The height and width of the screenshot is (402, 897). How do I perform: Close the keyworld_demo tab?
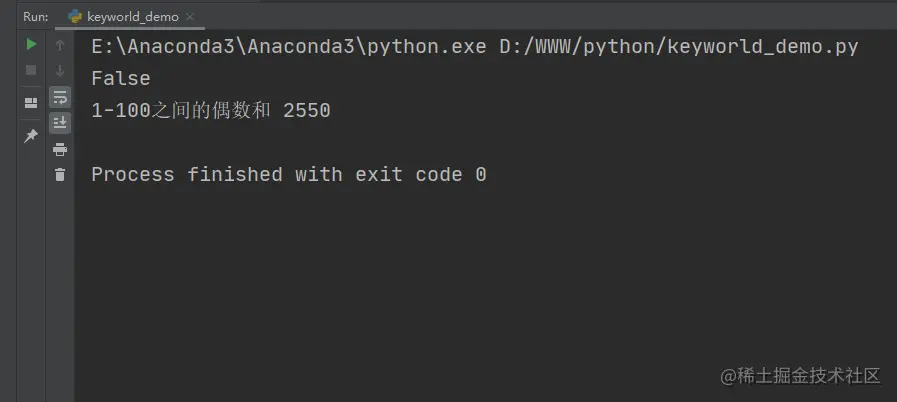[x=190, y=17]
